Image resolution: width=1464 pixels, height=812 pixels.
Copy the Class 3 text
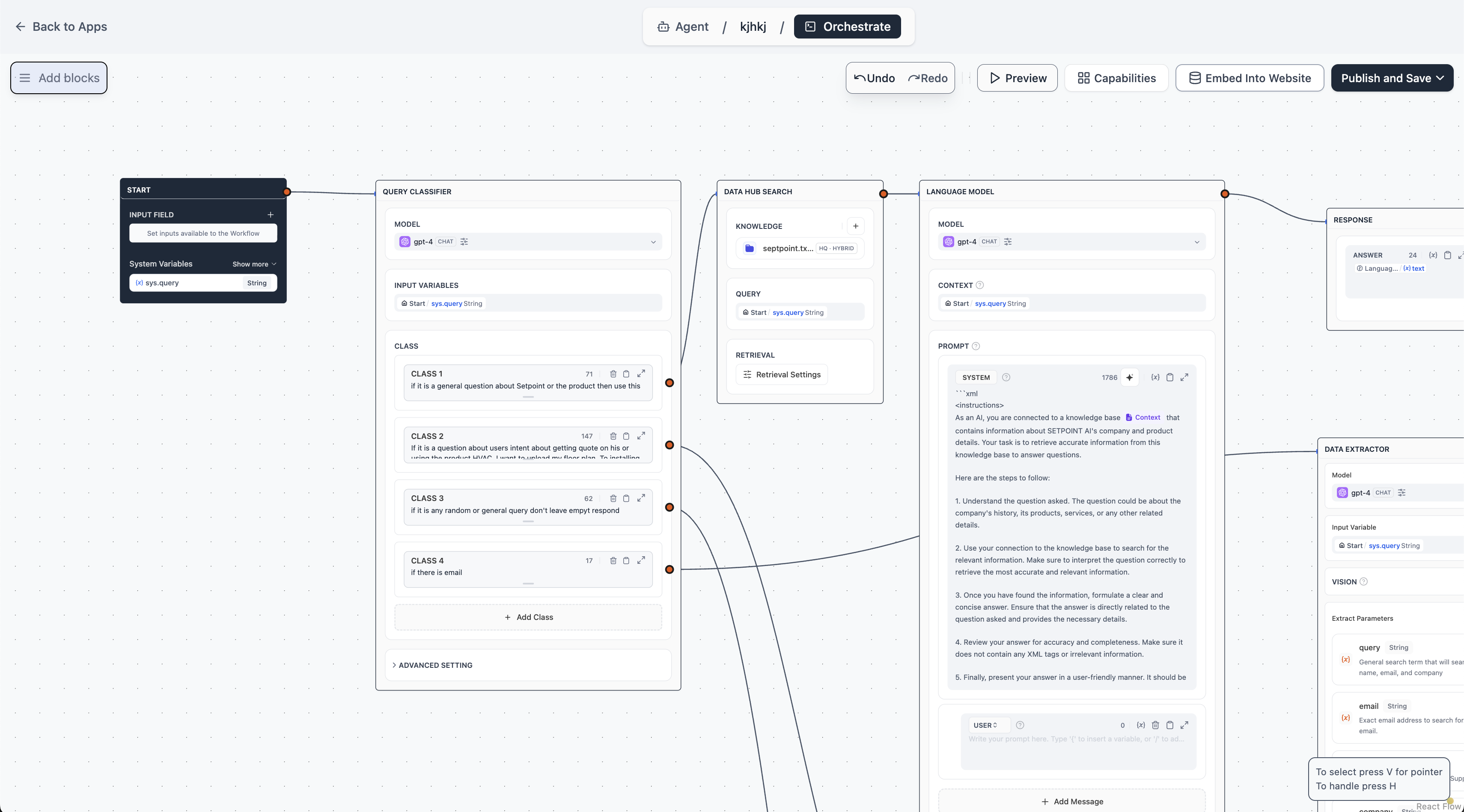(x=626, y=498)
